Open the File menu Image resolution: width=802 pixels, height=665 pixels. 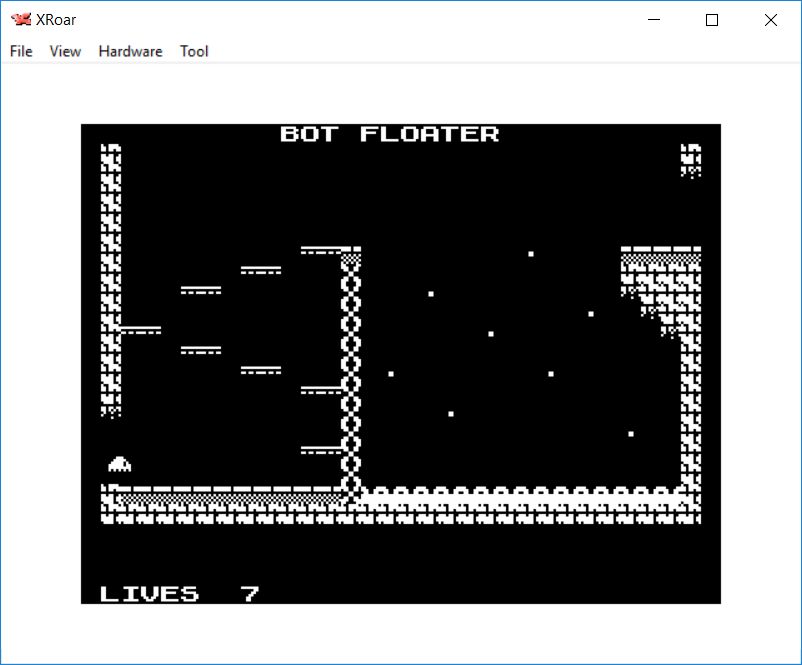point(21,51)
